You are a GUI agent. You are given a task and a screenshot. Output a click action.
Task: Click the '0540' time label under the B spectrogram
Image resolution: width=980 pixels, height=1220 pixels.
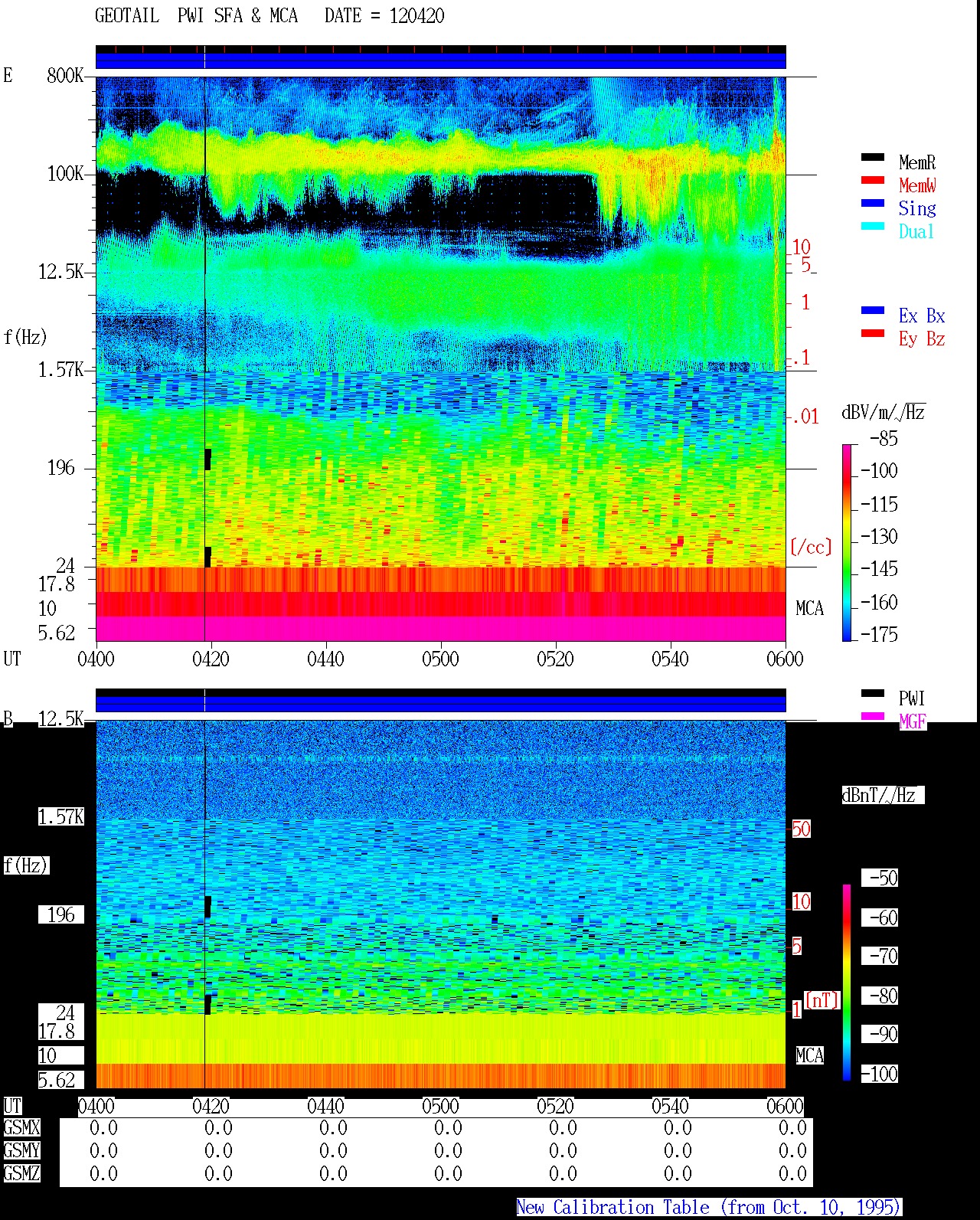[671, 1107]
